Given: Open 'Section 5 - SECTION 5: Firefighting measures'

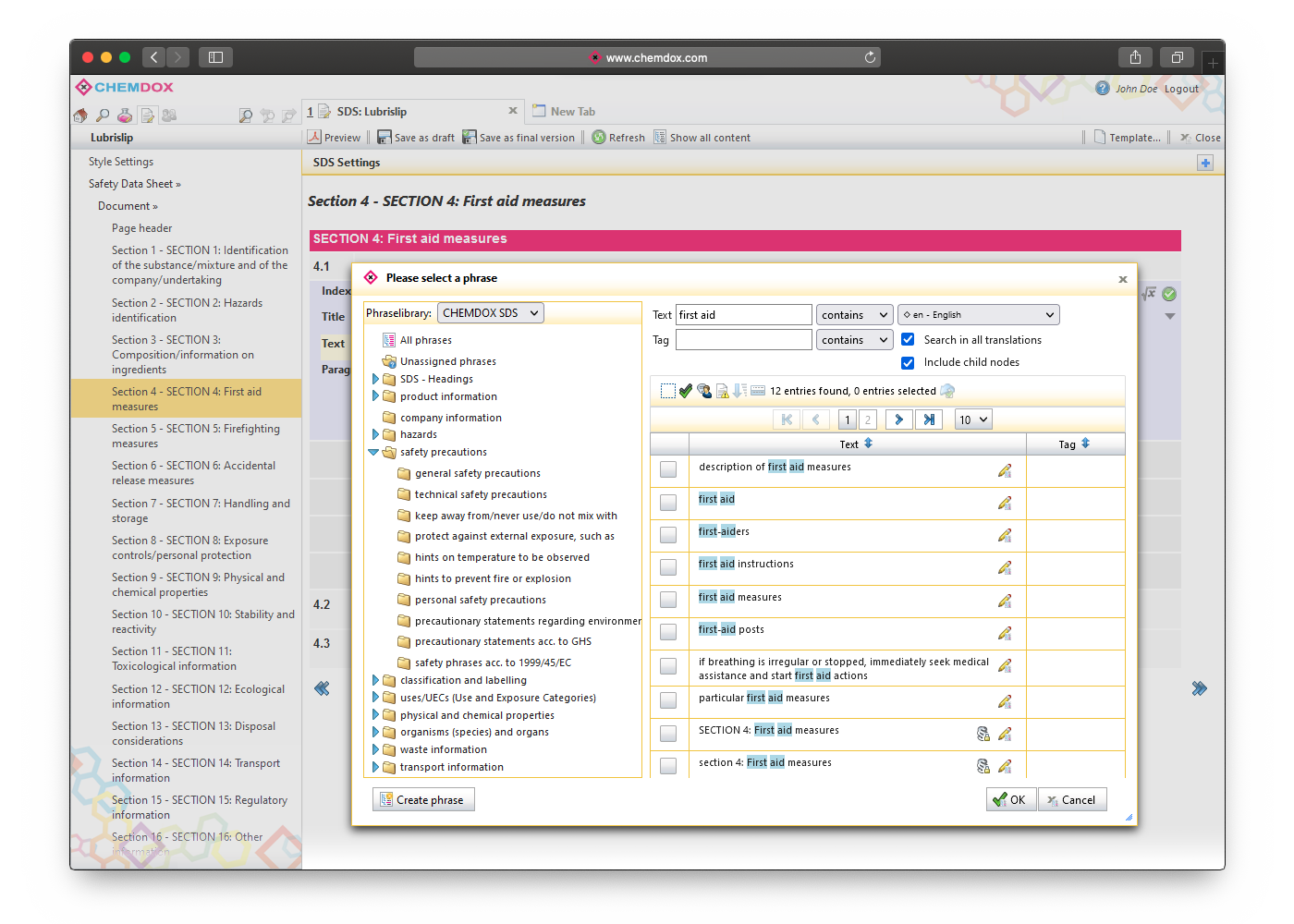Looking at the screenshot, I should (195, 436).
